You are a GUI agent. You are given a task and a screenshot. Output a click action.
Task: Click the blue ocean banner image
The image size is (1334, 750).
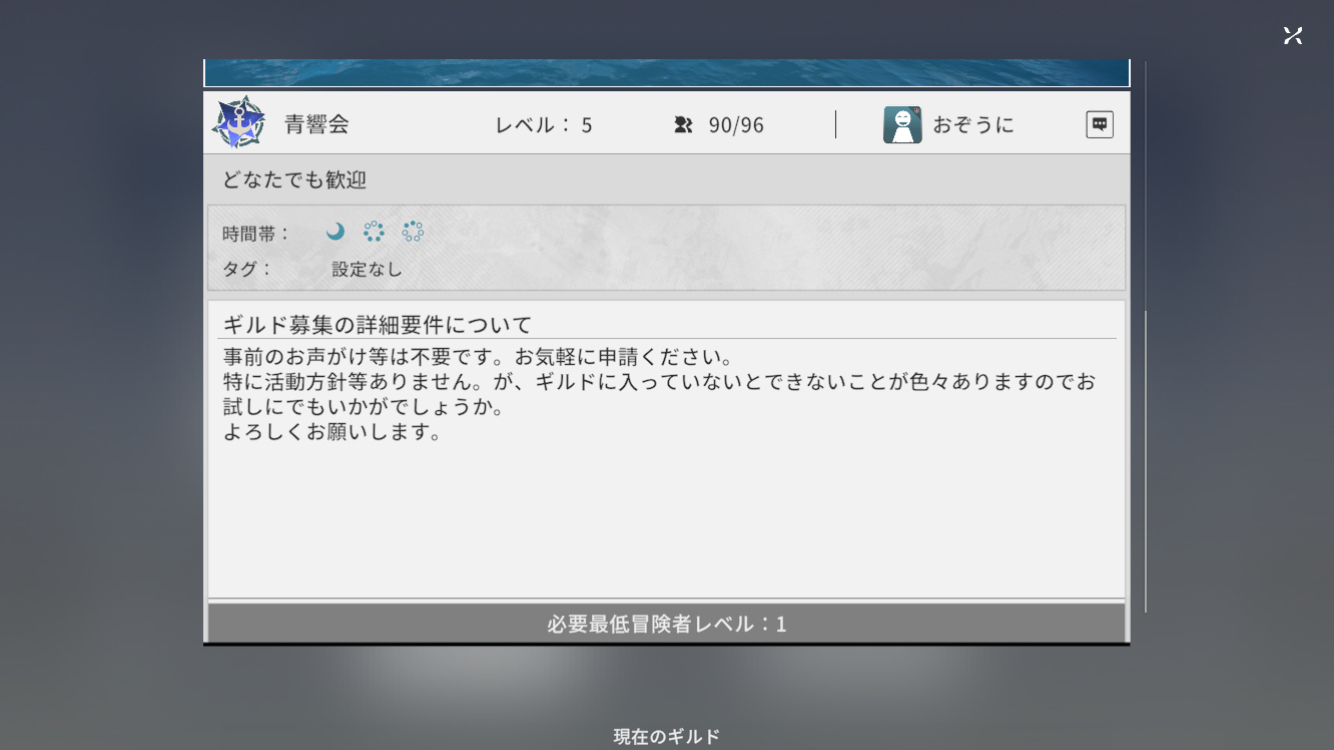666,72
